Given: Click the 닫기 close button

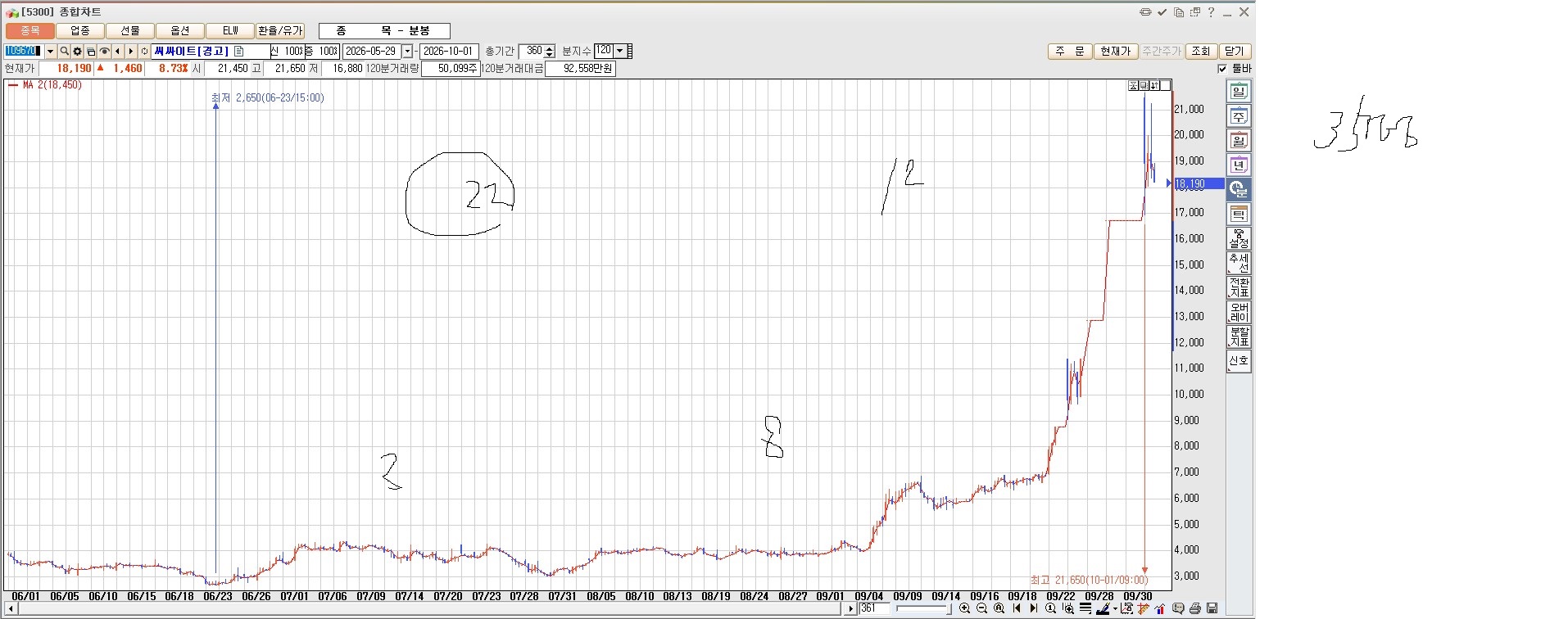Looking at the screenshot, I should click(x=1235, y=52).
